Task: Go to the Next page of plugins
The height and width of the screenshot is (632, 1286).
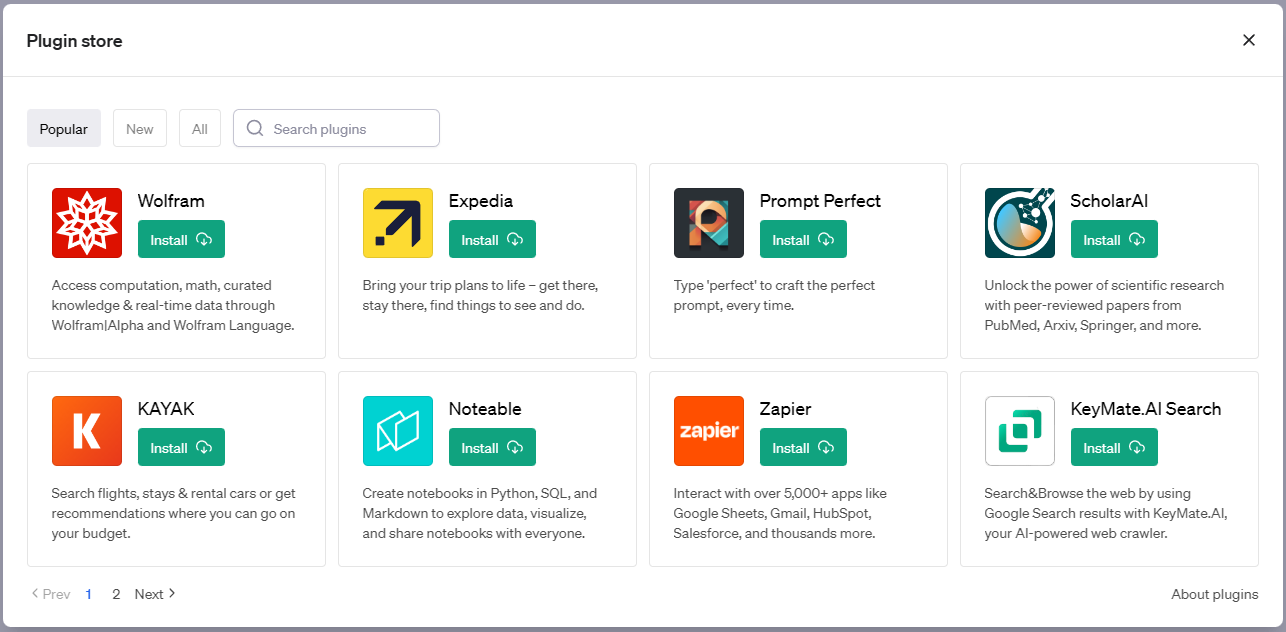Action: [x=155, y=594]
